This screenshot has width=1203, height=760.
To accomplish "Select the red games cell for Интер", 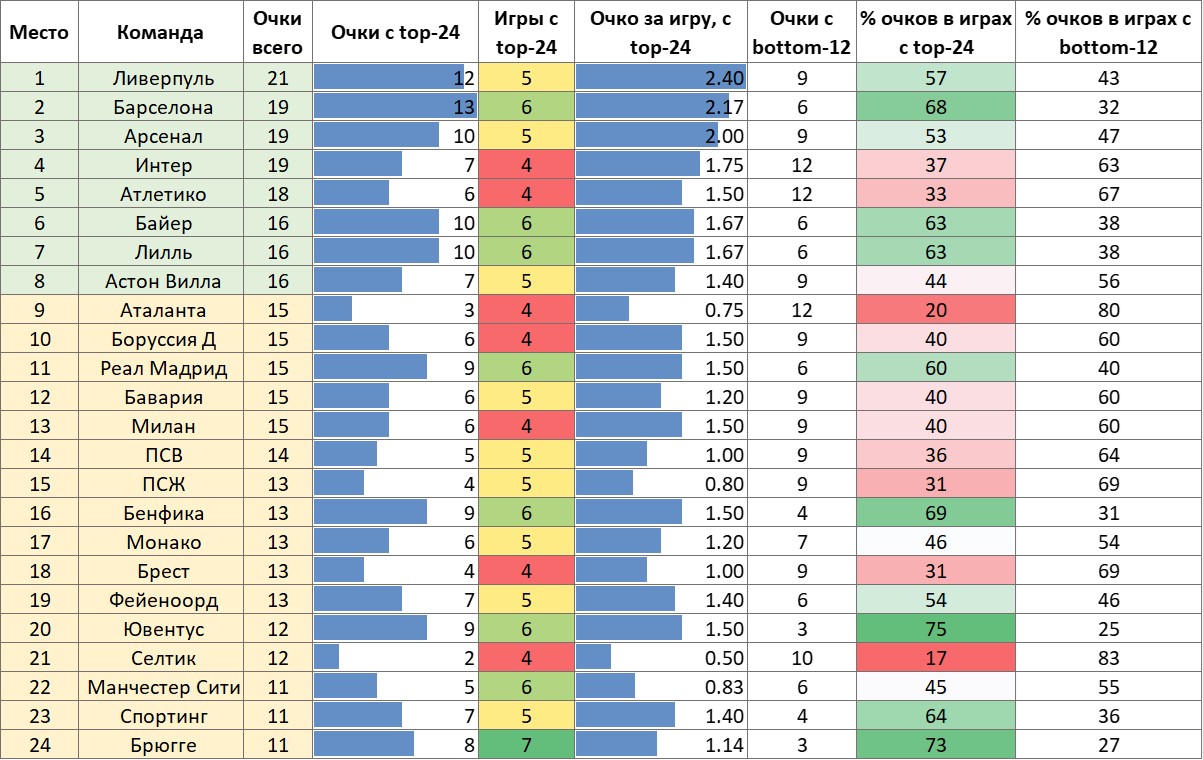I will pyautogui.click(x=526, y=164).
